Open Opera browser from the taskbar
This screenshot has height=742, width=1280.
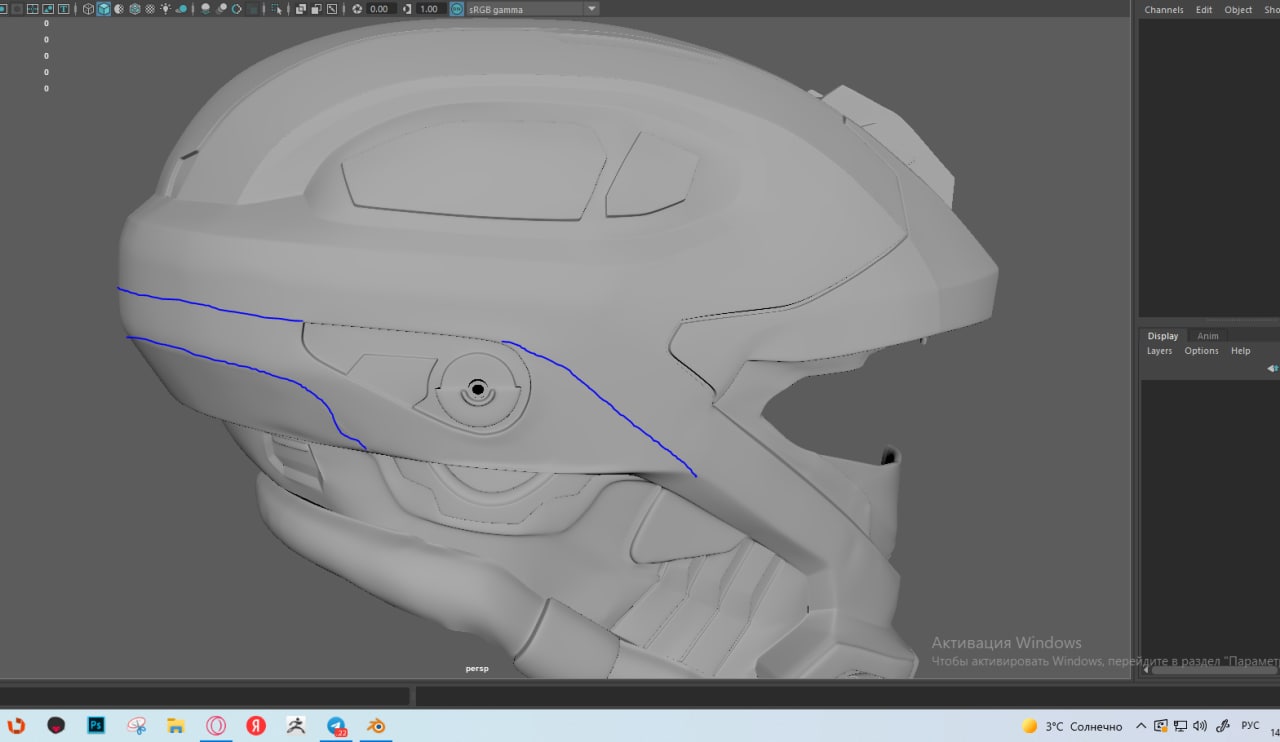coord(216,726)
